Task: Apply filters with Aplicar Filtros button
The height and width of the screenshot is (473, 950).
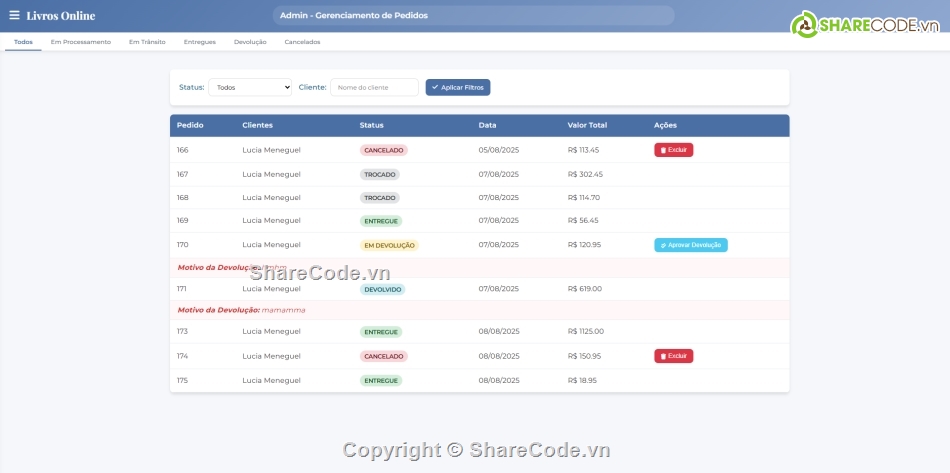Action: click(458, 88)
